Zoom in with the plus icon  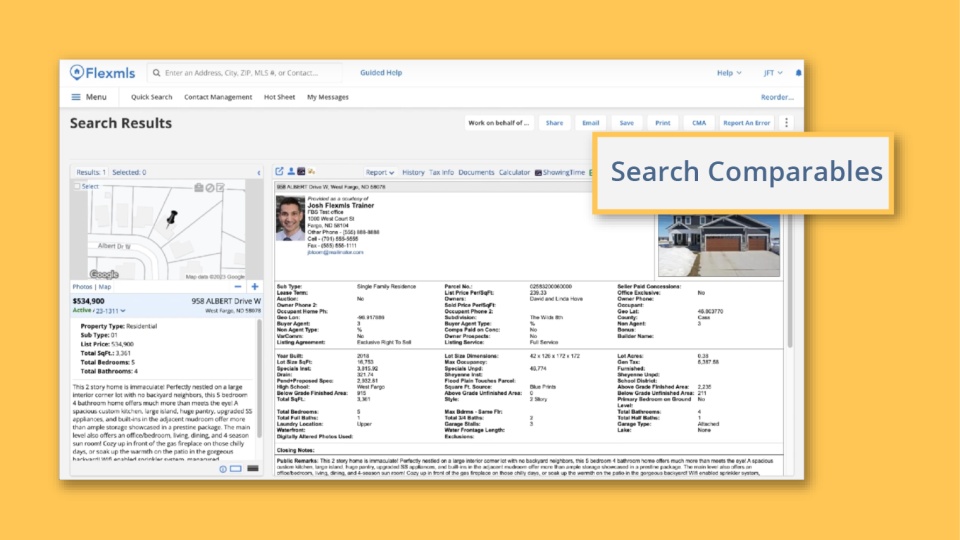(255, 287)
